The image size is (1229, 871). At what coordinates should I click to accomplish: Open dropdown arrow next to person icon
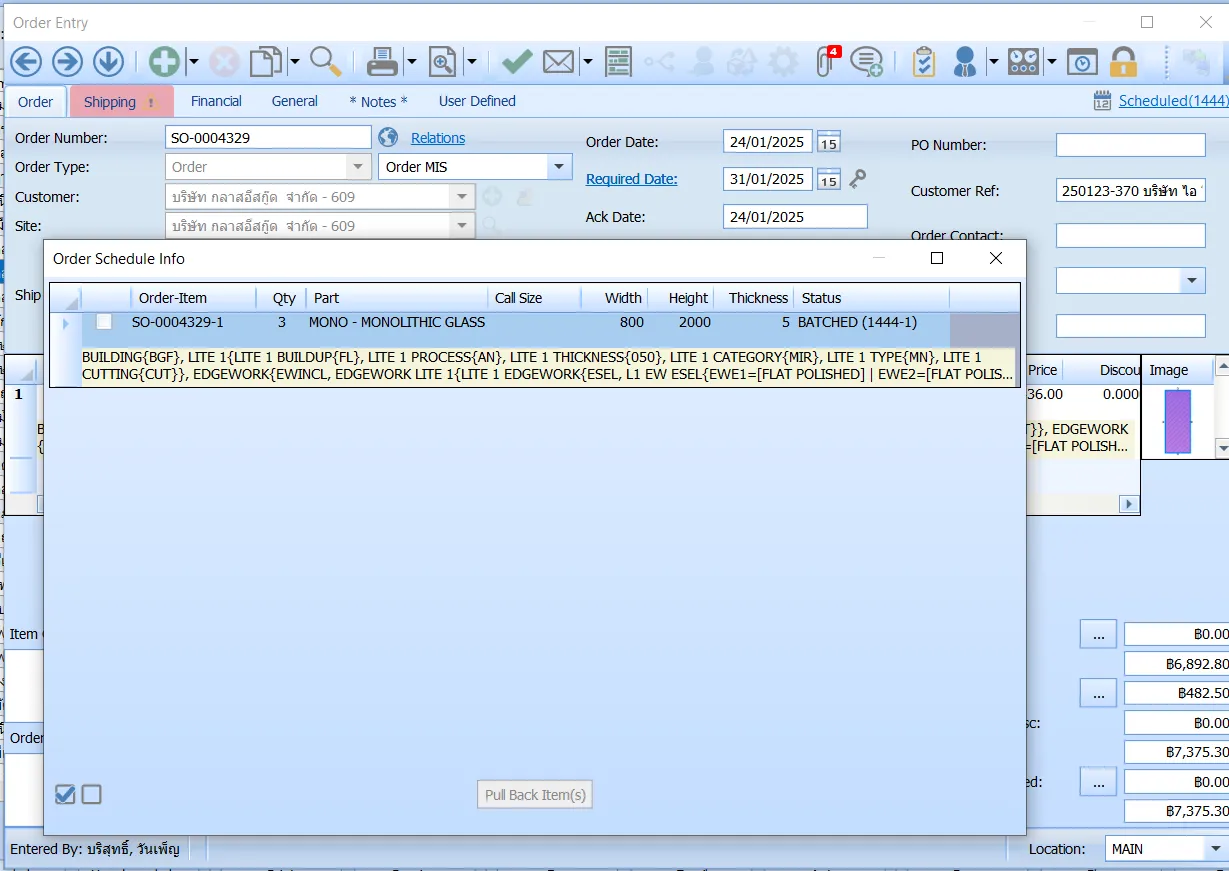tap(993, 62)
